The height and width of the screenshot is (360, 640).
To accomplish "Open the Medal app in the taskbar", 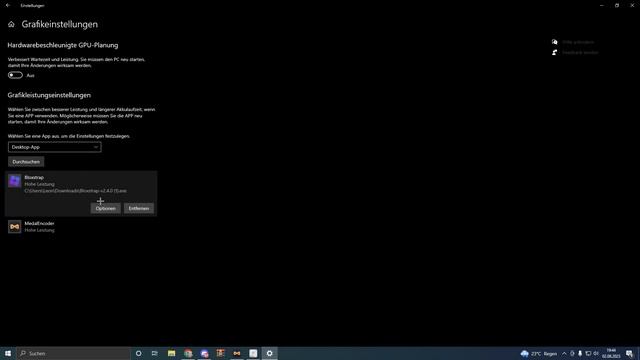I will 237,353.
